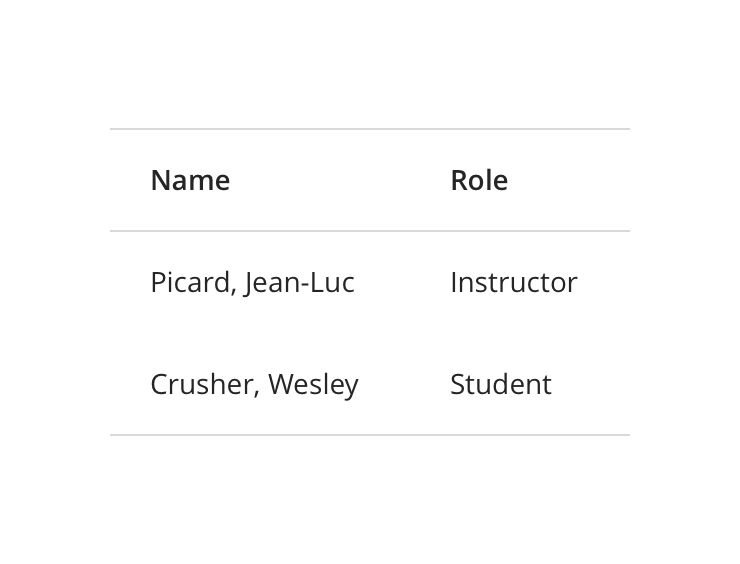This screenshot has height=564, width=740.
Task: Click the top border line of the table
Action: coord(370,129)
